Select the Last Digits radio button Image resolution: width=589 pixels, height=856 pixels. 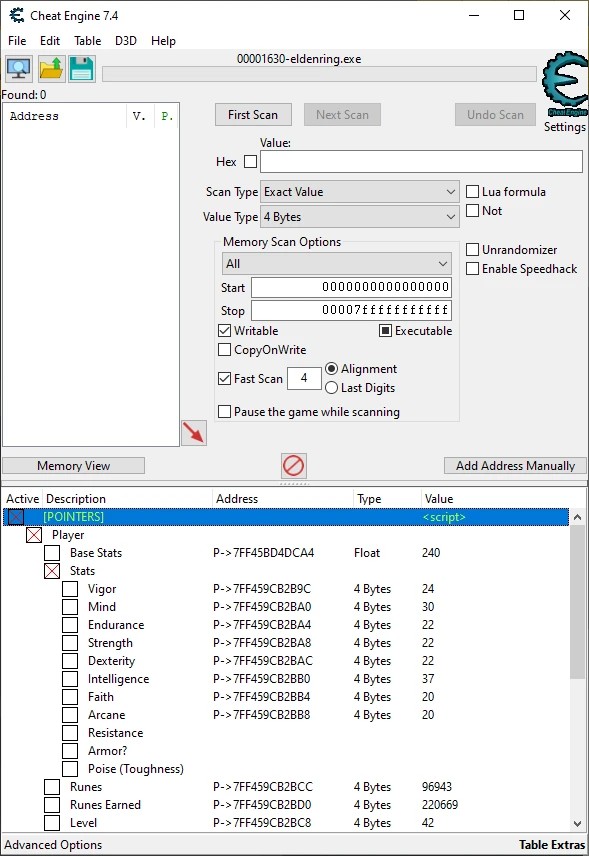(x=331, y=388)
